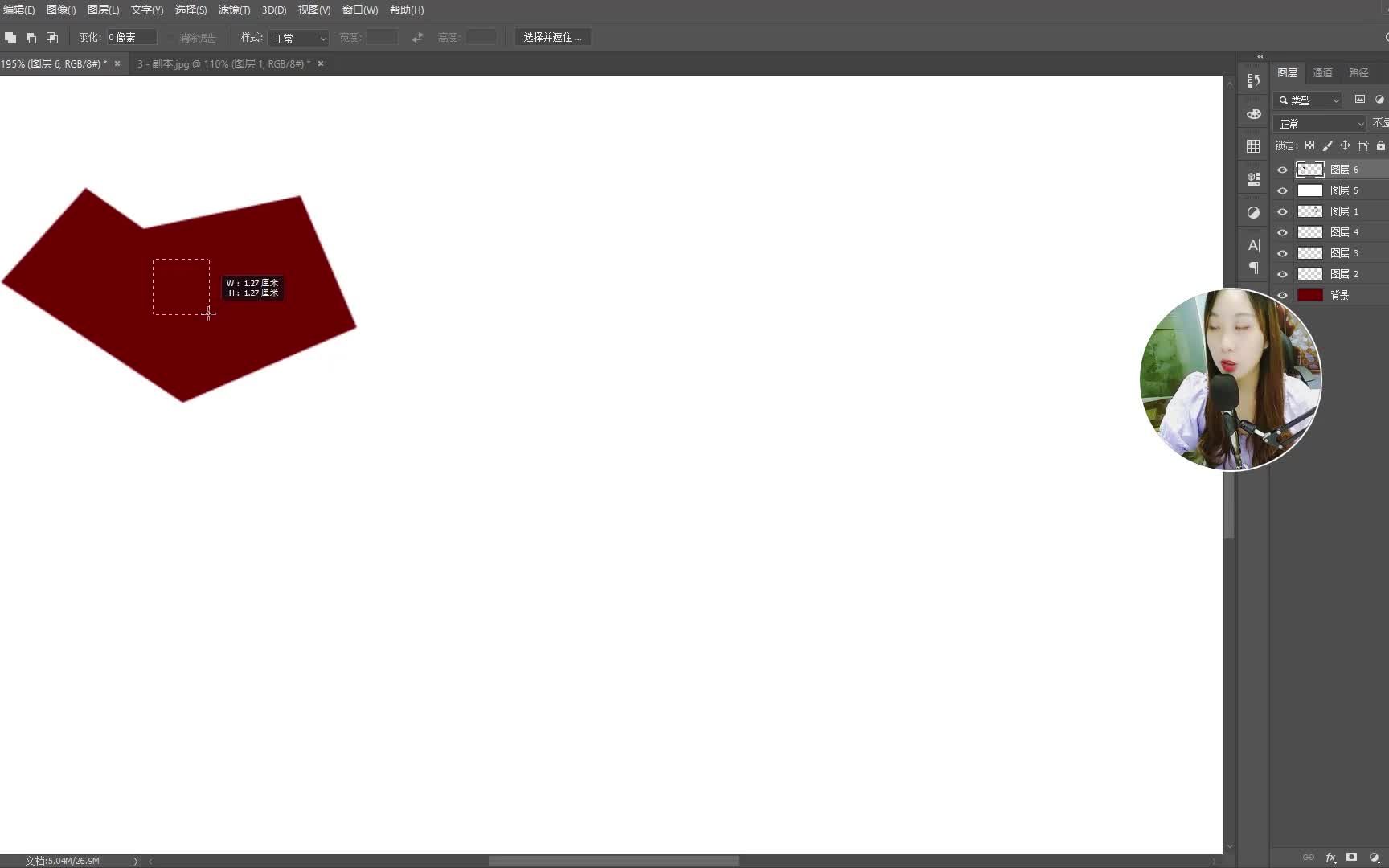Lock artboard nesting icon
Viewport: 1389px width, 868px height.
pos(1362,145)
